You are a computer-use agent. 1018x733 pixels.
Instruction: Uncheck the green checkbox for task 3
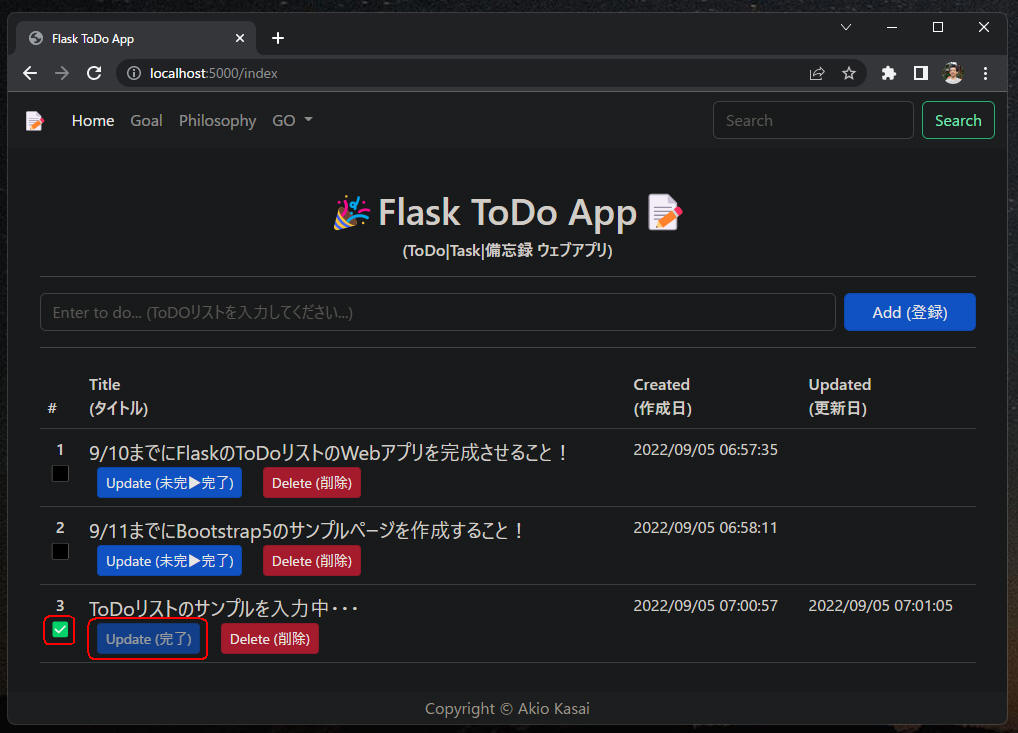click(x=60, y=630)
